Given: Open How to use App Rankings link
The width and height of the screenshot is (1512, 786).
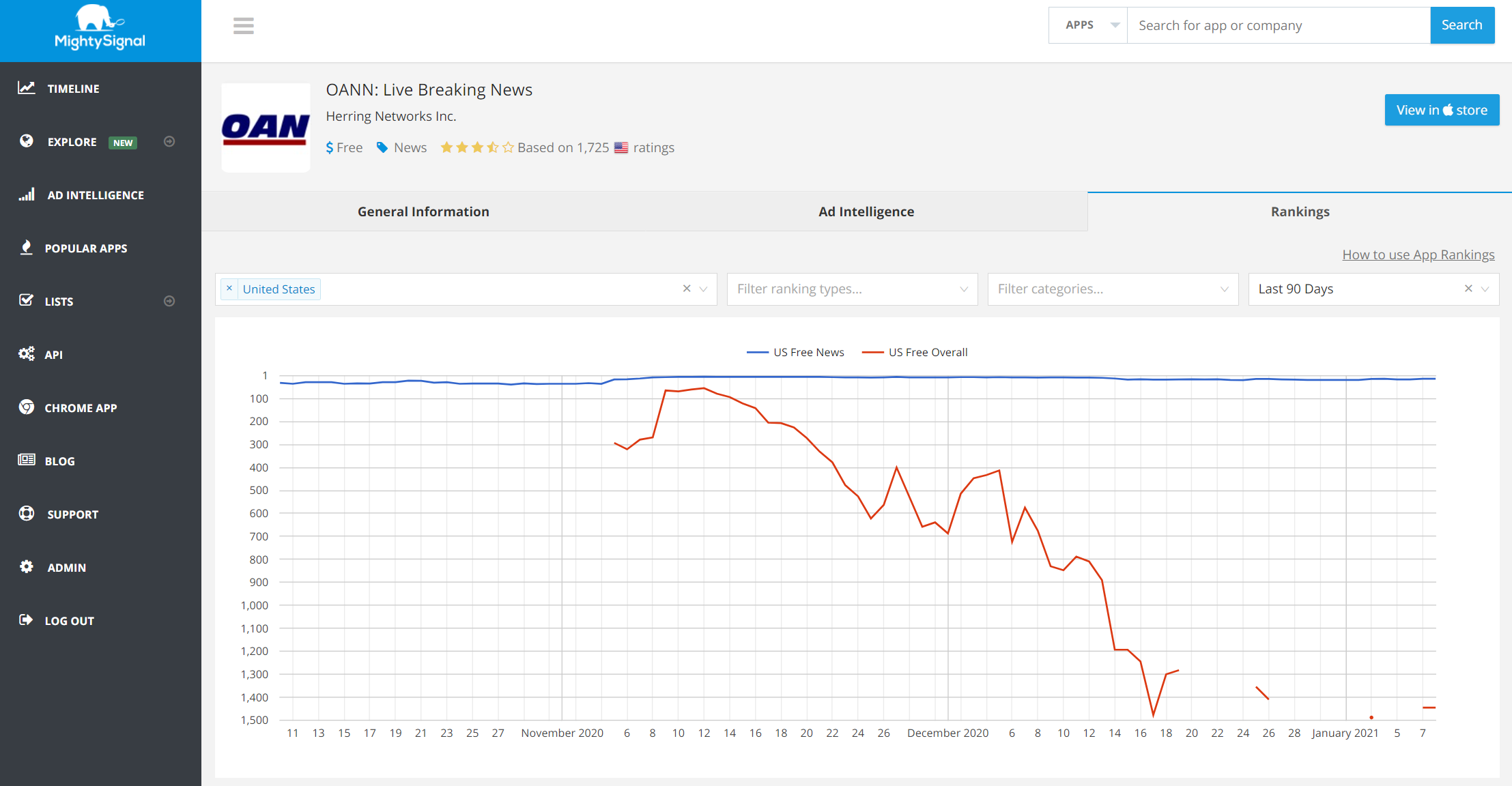Looking at the screenshot, I should [1418, 254].
